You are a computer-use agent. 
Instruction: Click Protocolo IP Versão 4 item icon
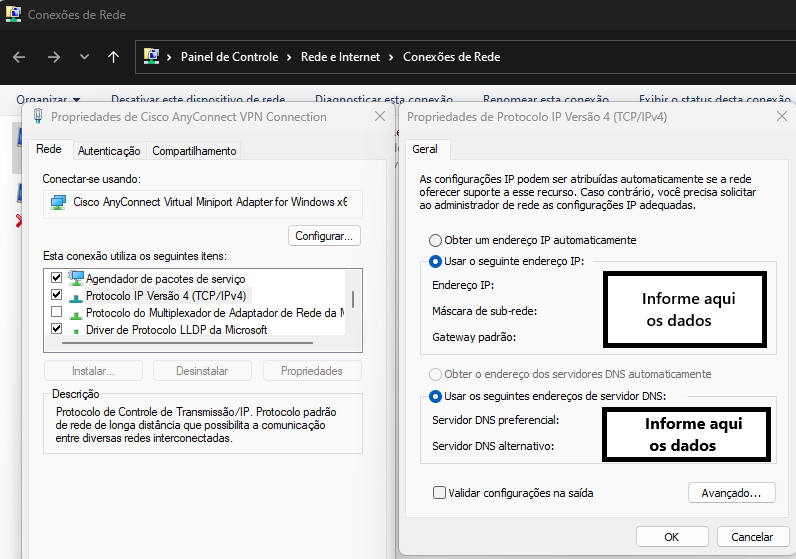[x=76, y=297]
